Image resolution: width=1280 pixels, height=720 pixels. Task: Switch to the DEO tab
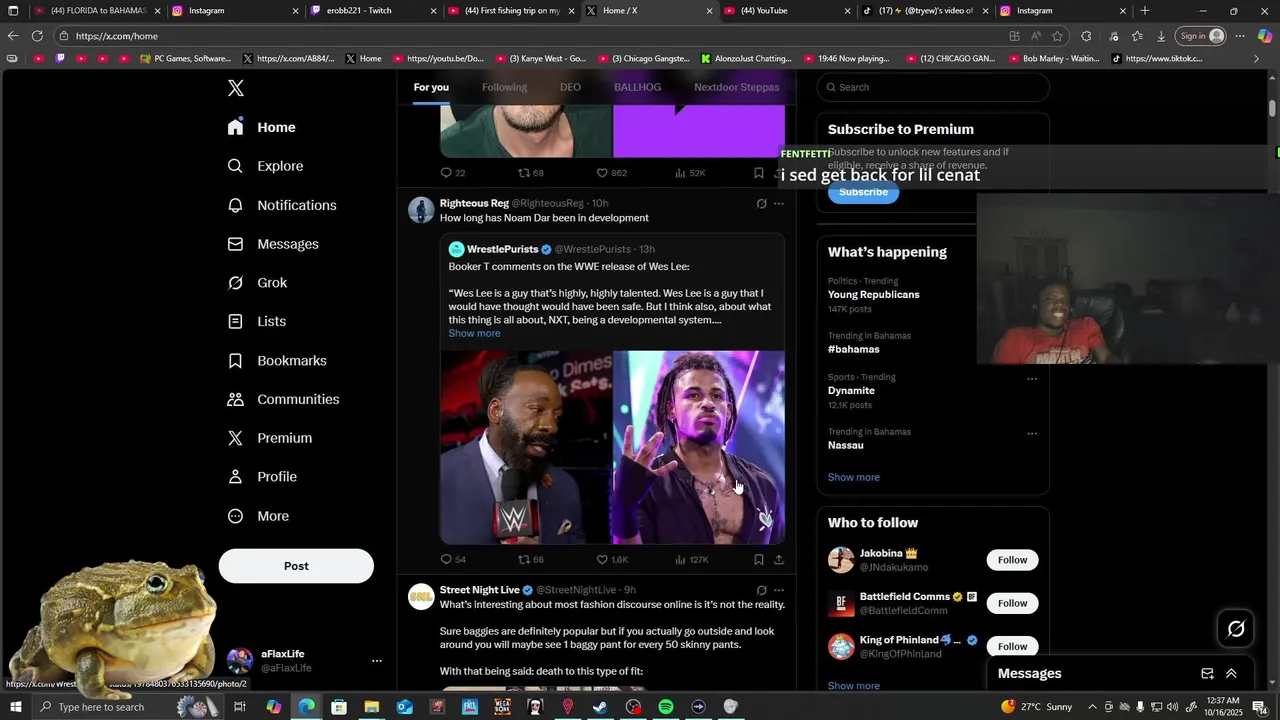pos(570,87)
